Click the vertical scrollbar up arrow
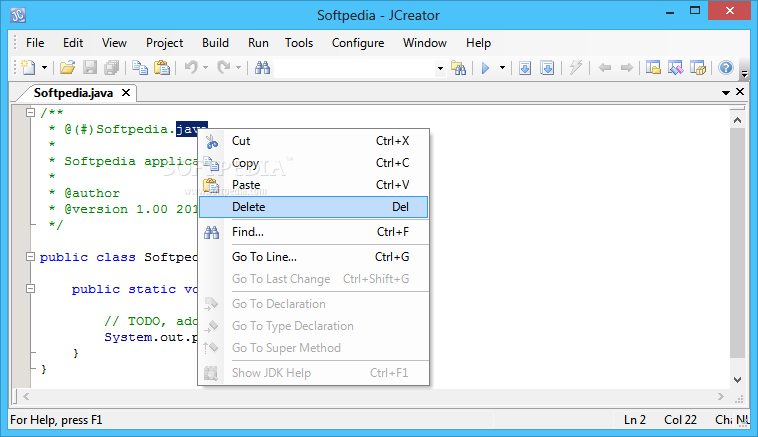758x437 pixels. [737, 120]
